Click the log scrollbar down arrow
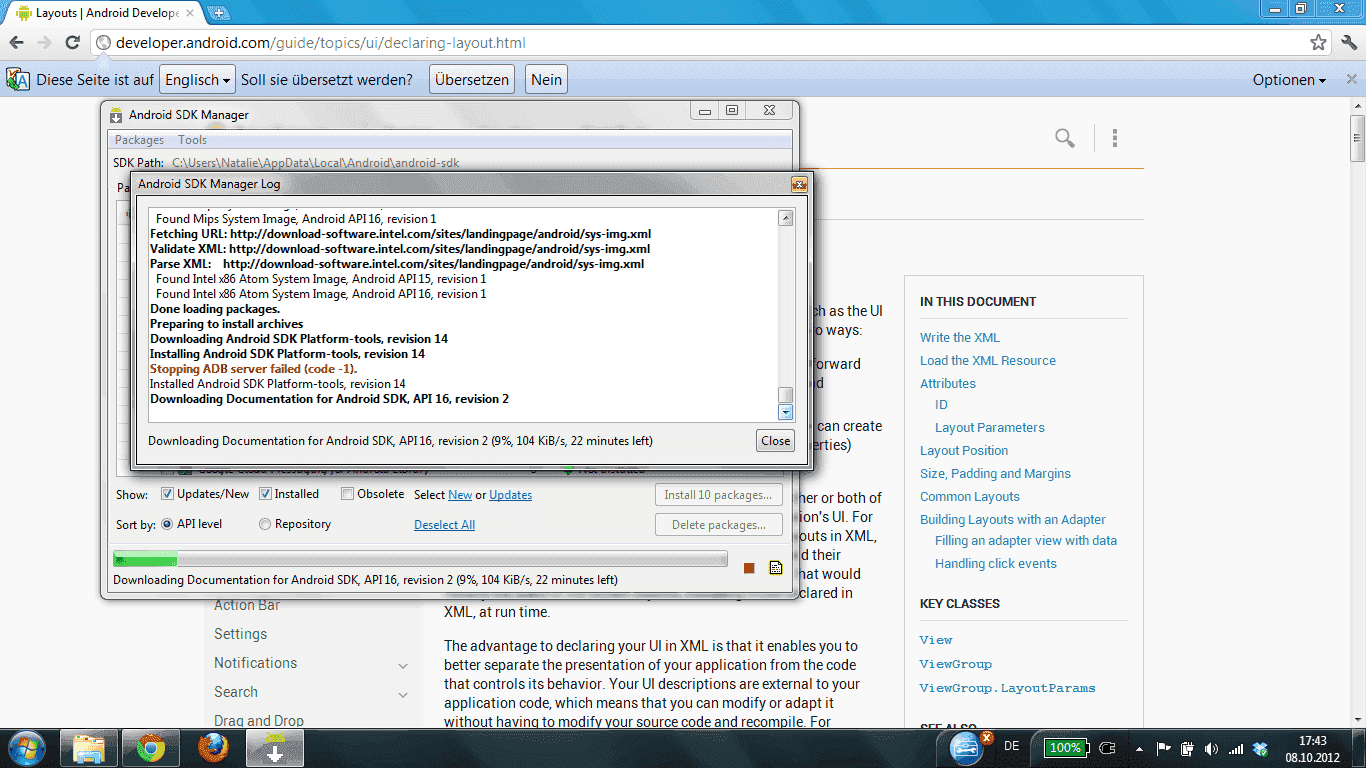Screen dimensions: 1366x768 tap(786, 411)
